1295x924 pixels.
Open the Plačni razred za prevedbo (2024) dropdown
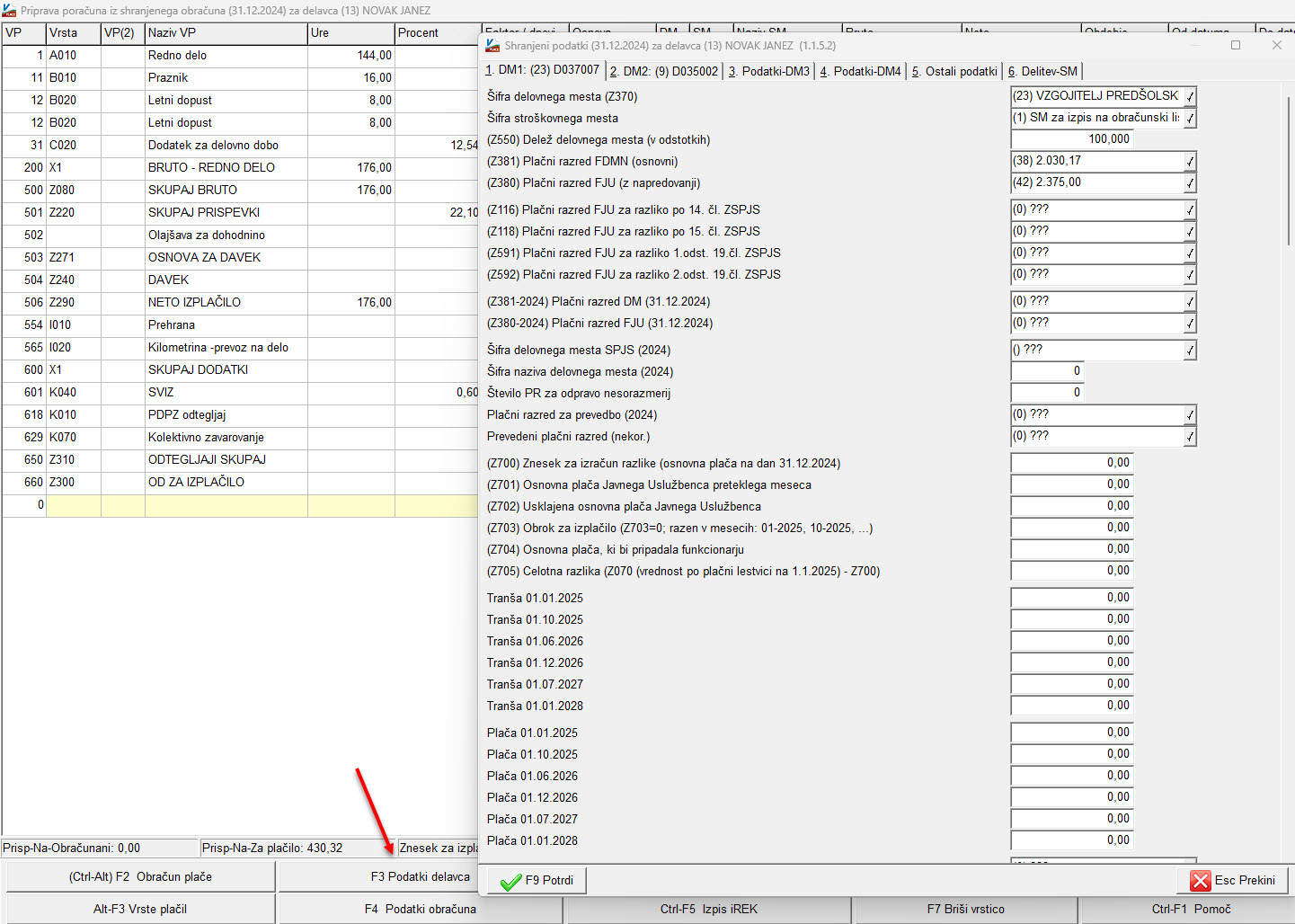(1190, 414)
